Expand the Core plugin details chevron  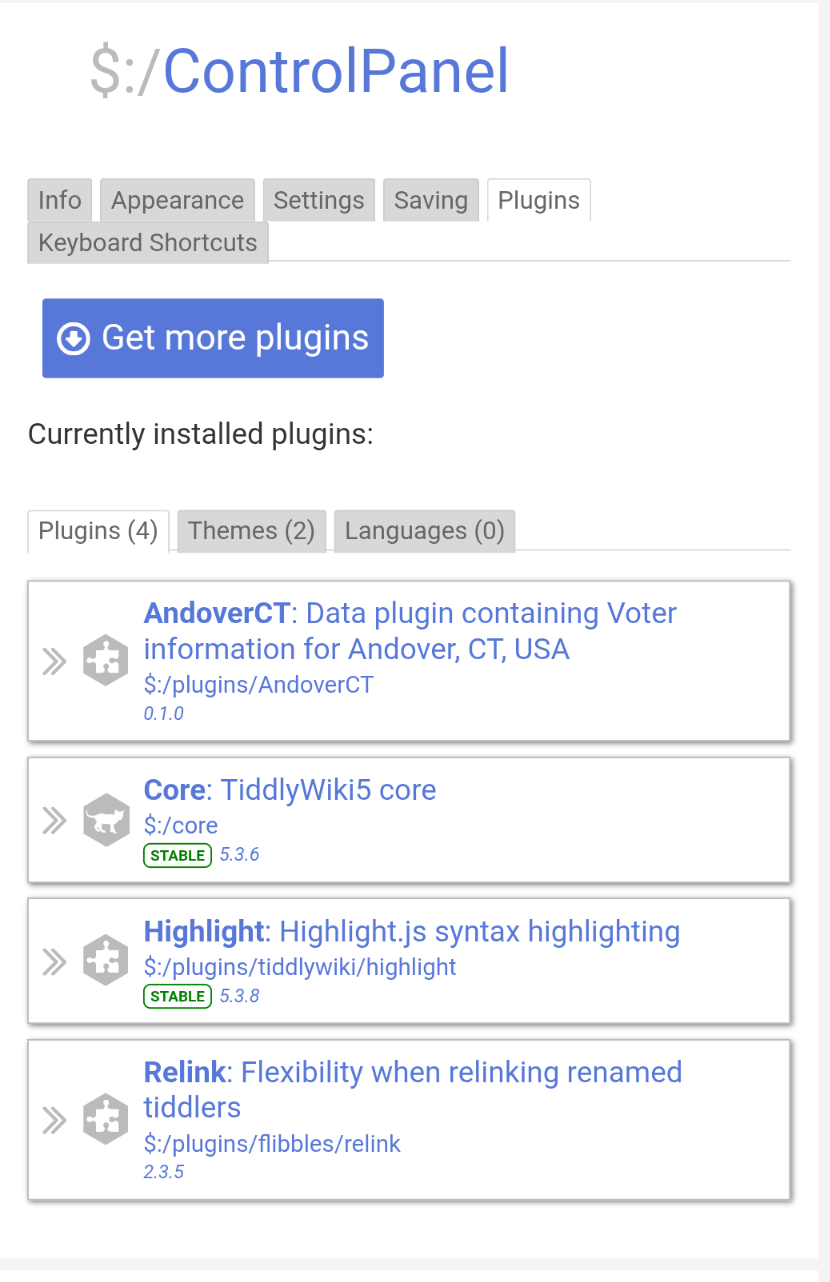pos(54,821)
